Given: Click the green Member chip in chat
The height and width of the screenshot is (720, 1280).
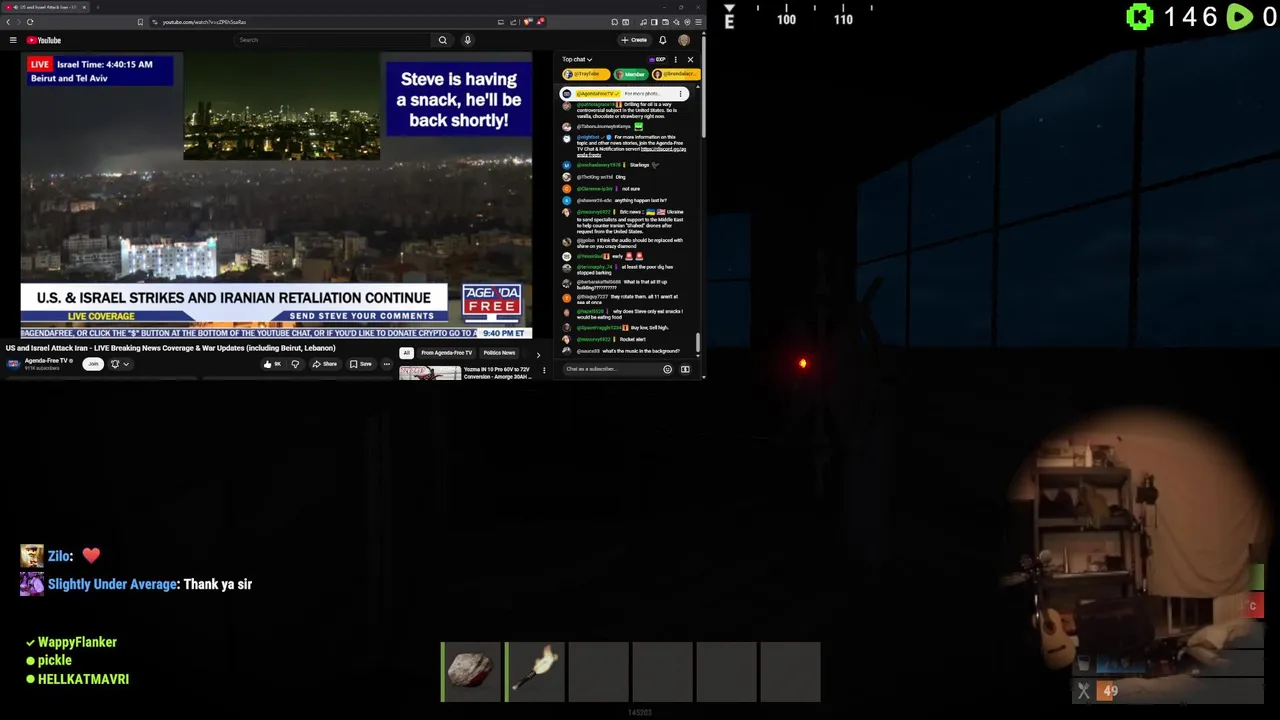Looking at the screenshot, I should coord(630,74).
